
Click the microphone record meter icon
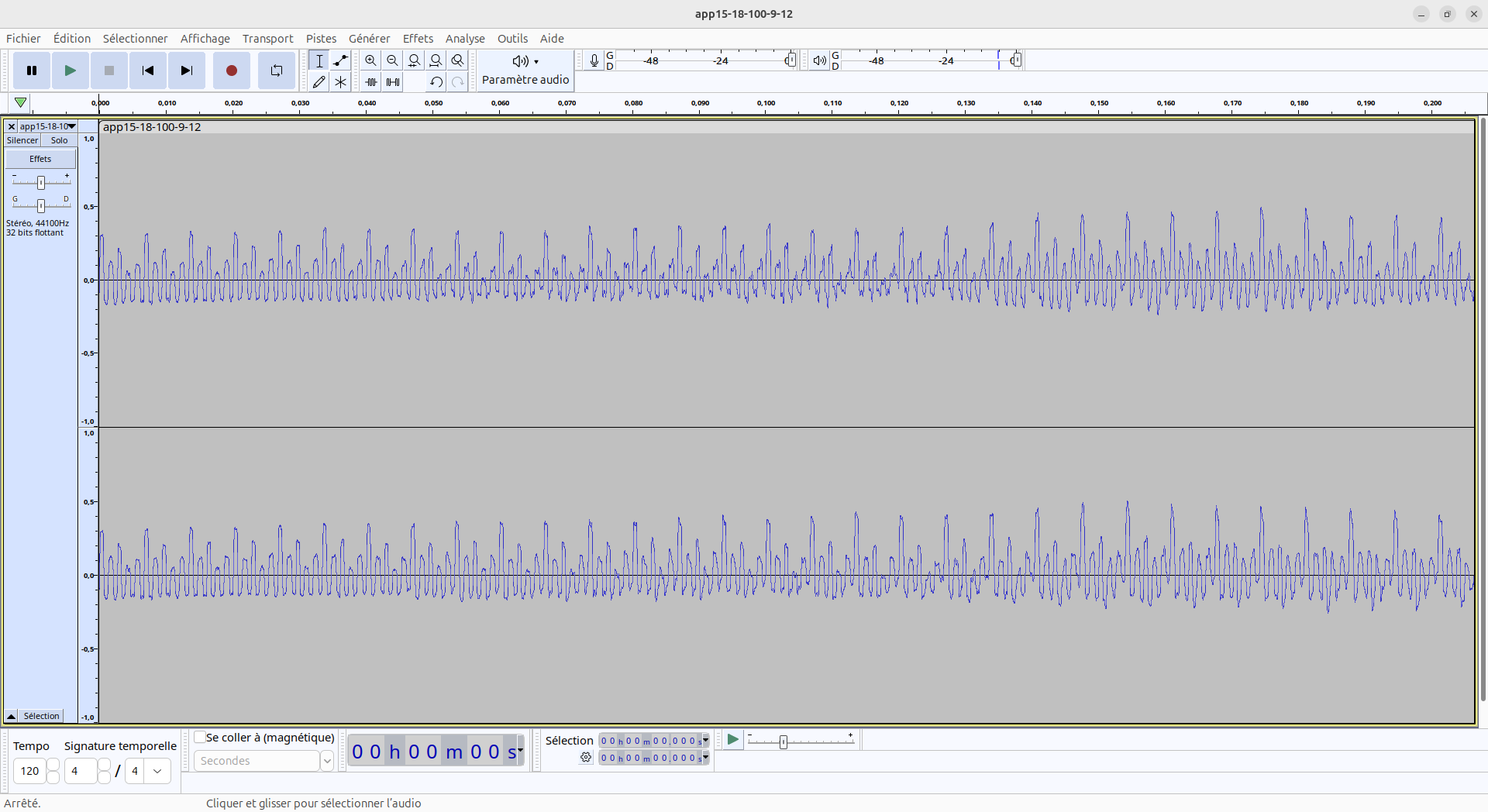(x=594, y=60)
